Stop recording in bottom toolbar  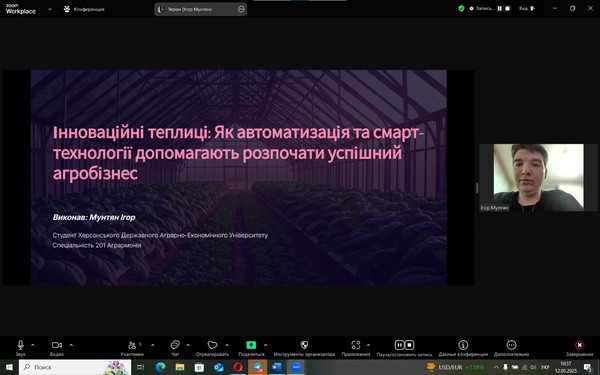(x=409, y=345)
